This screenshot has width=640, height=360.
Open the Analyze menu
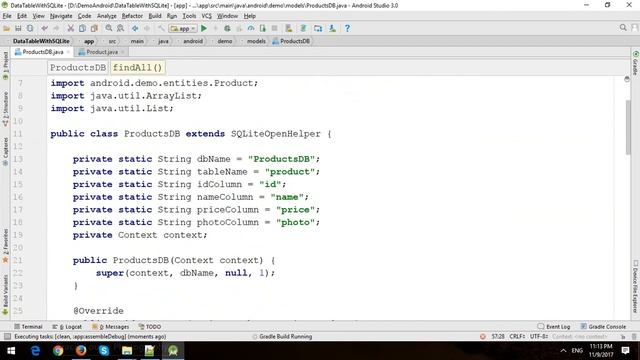pos(107,16)
